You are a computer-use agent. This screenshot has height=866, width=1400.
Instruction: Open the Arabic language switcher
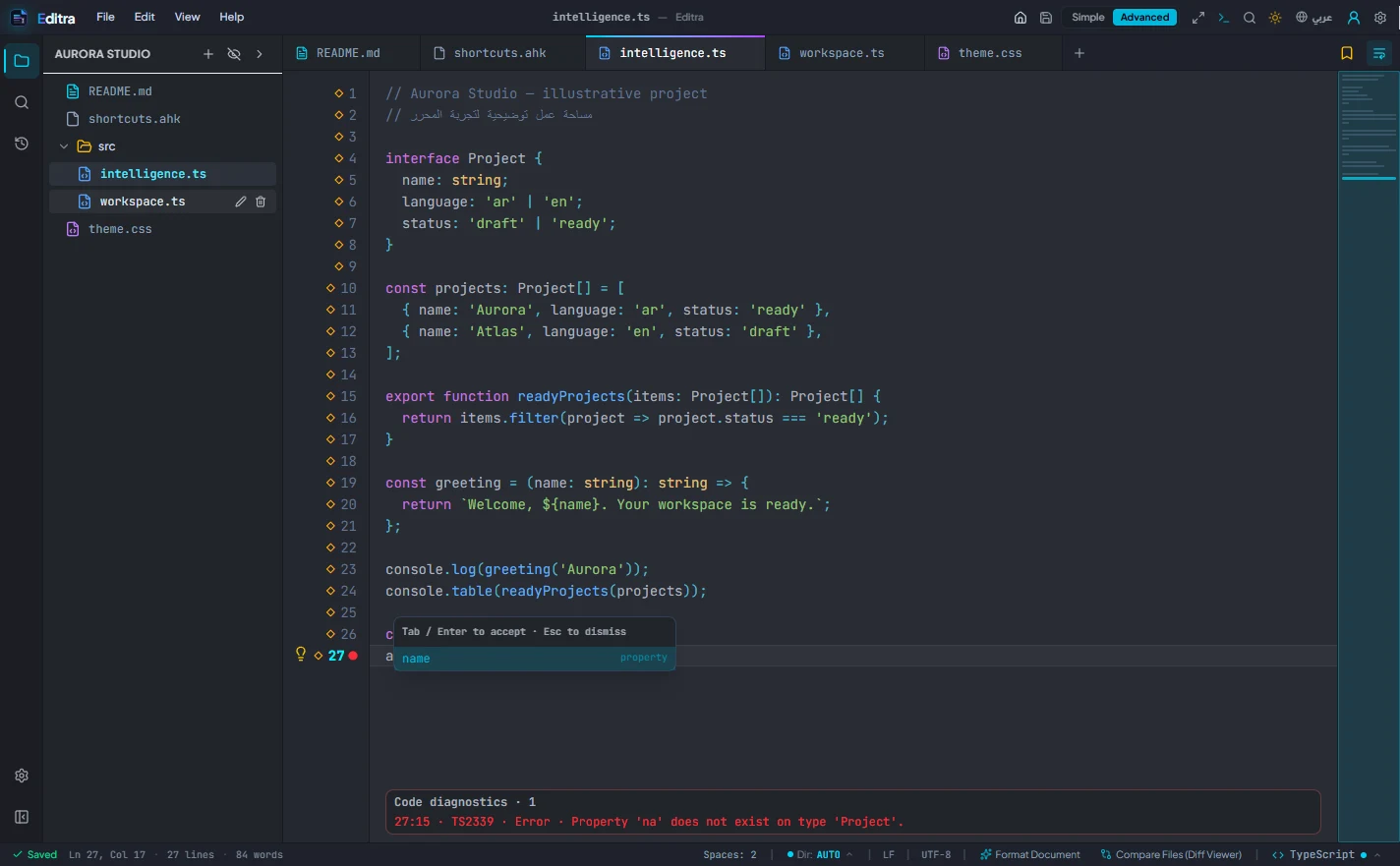1313,18
